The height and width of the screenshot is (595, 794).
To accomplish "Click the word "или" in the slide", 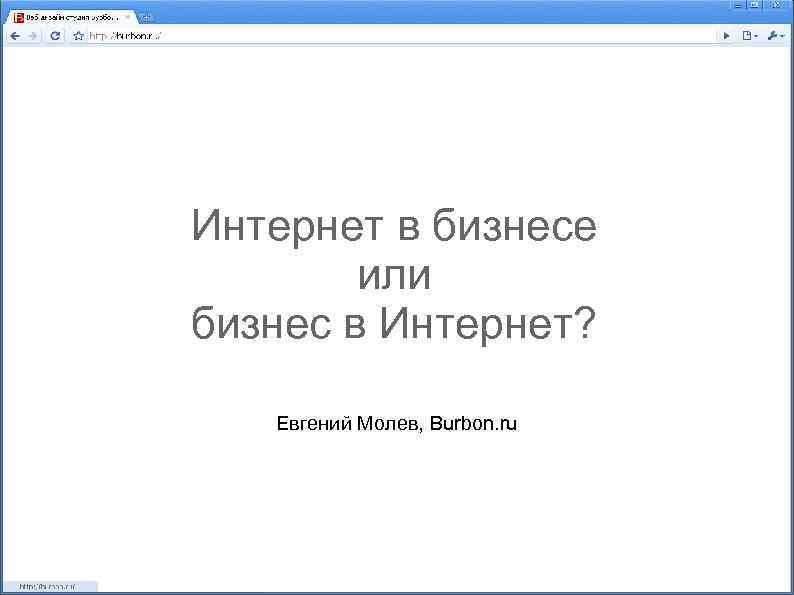I will click(x=394, y=276).
